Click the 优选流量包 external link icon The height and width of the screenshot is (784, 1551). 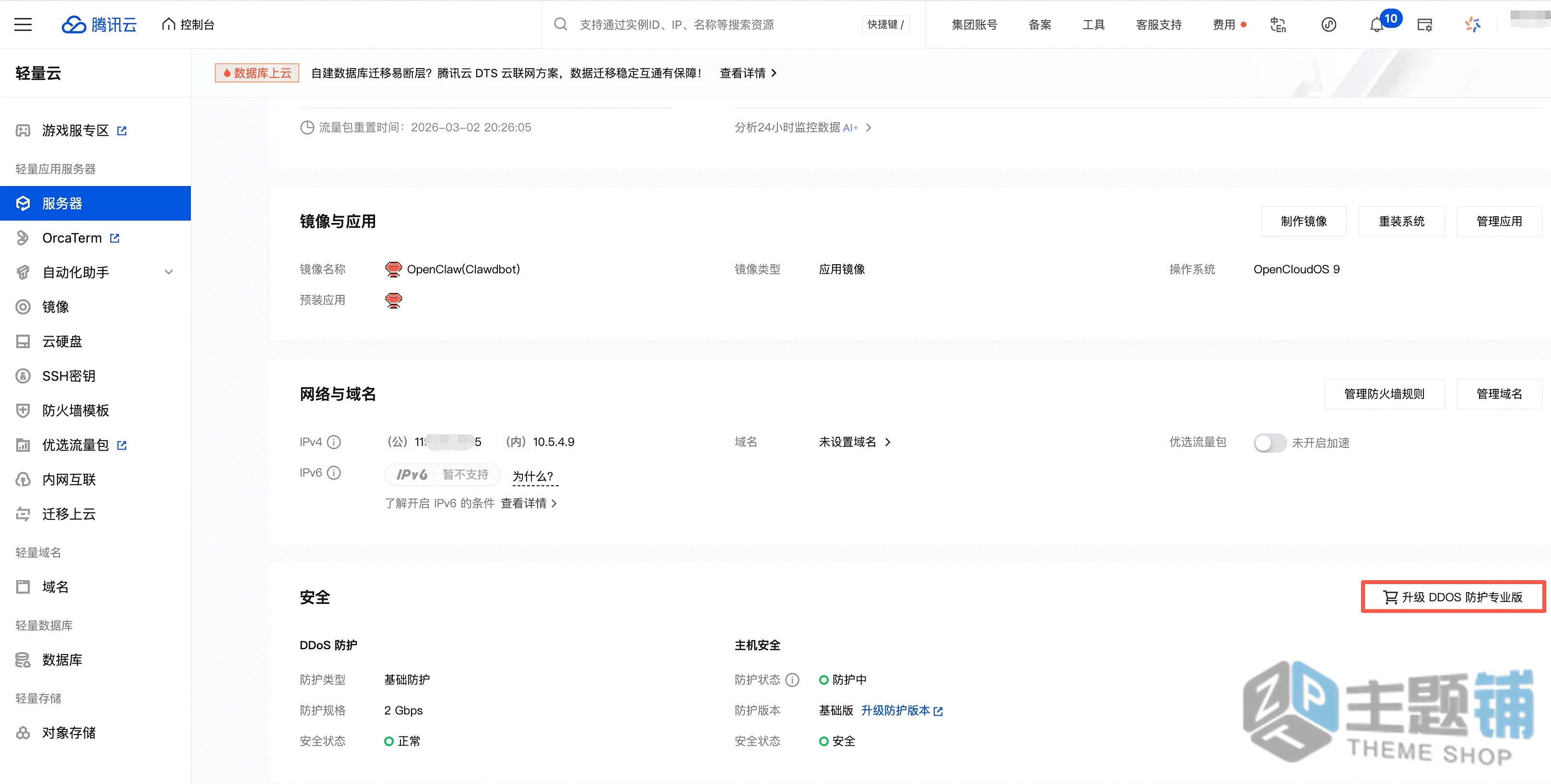[x=122, y=445]
